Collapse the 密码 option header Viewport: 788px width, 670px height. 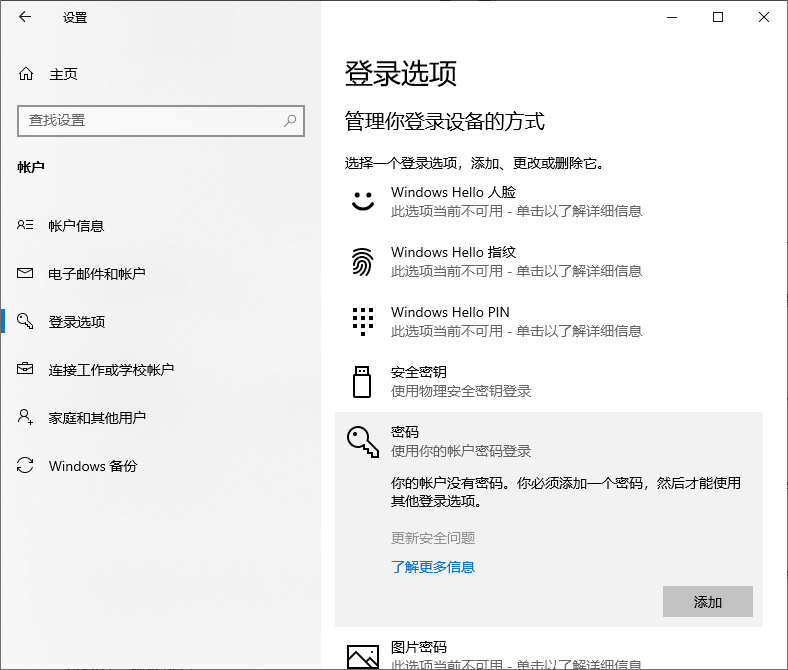(549, 442)
